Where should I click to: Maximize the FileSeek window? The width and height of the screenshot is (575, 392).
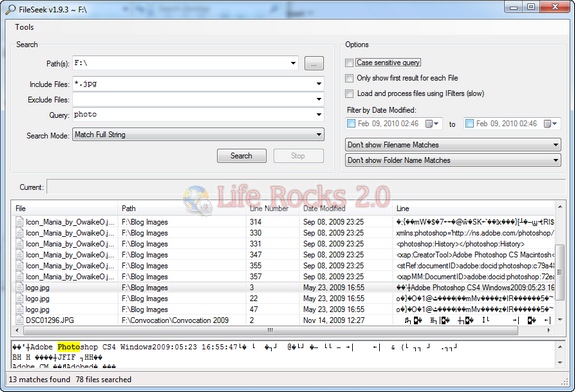tap(531, 7)
